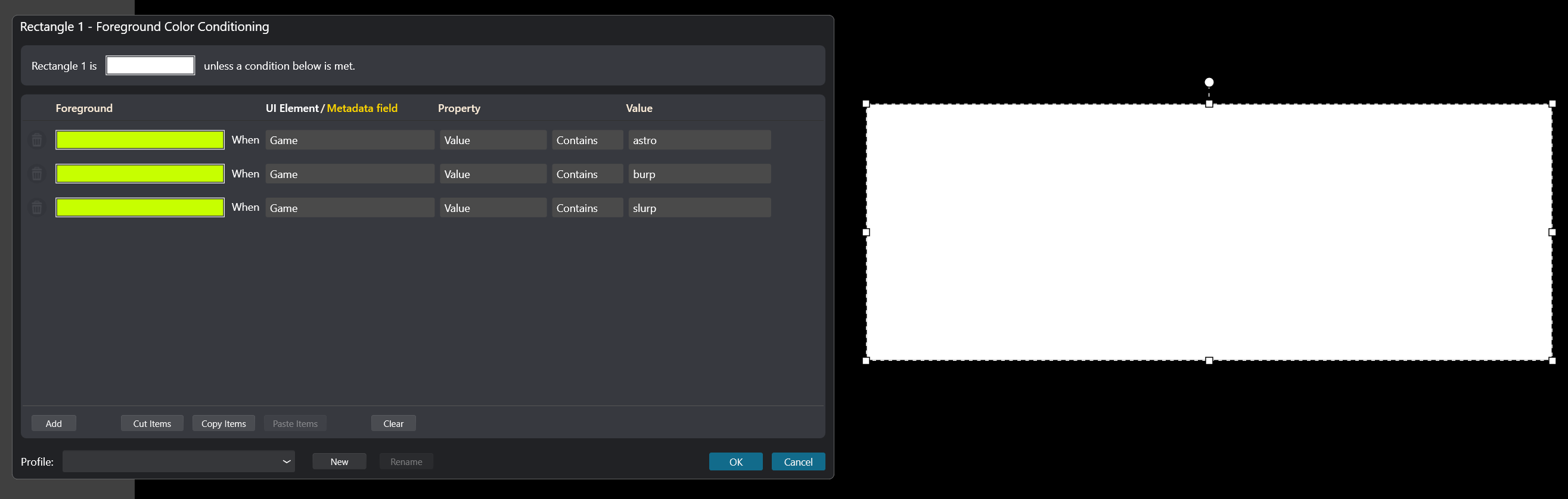The image size is (1568, 499).
Task: Delete the slurp condition row via trash icon
Action: coord(37,207)
